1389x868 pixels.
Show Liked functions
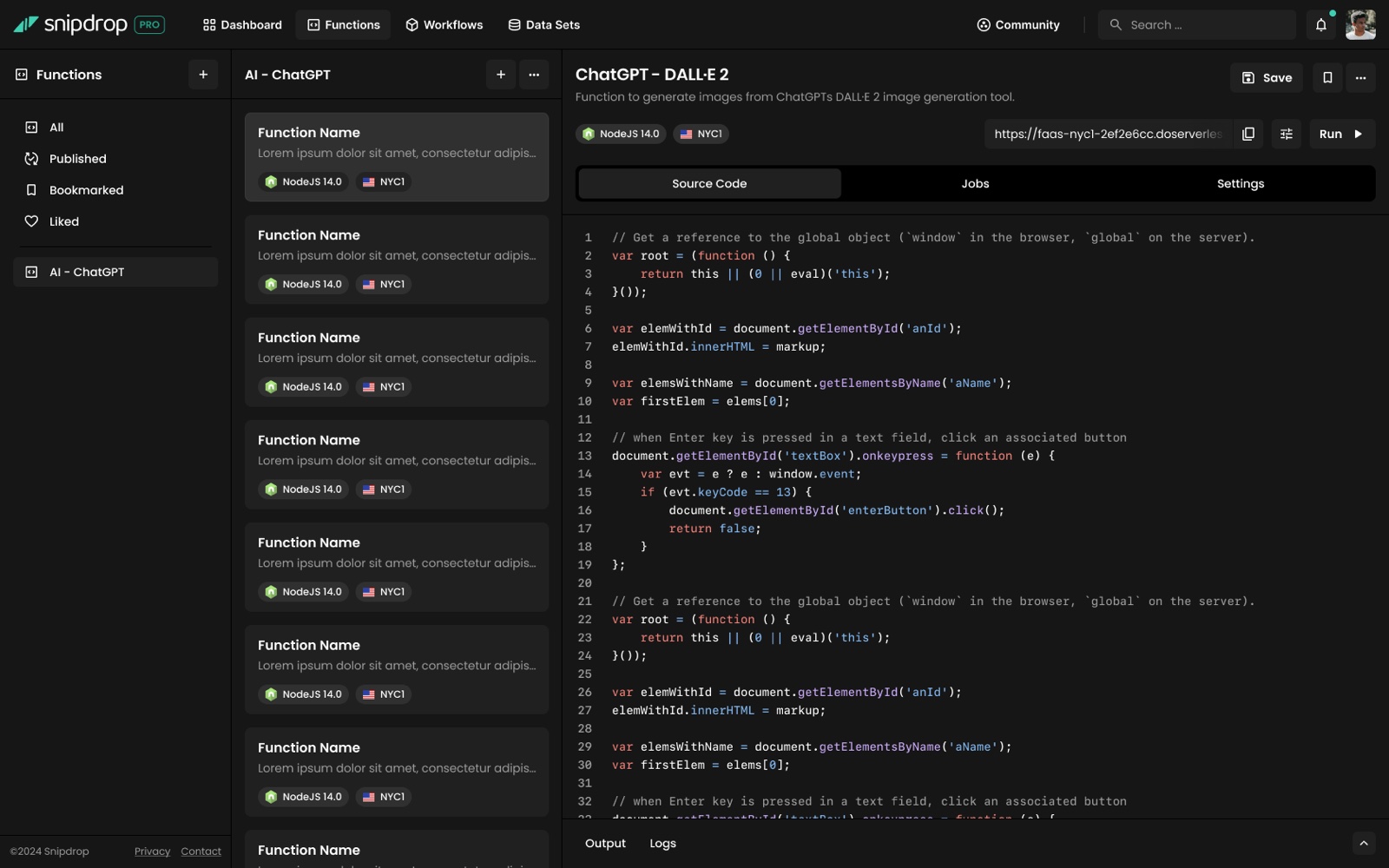click(x=115, y=221)
